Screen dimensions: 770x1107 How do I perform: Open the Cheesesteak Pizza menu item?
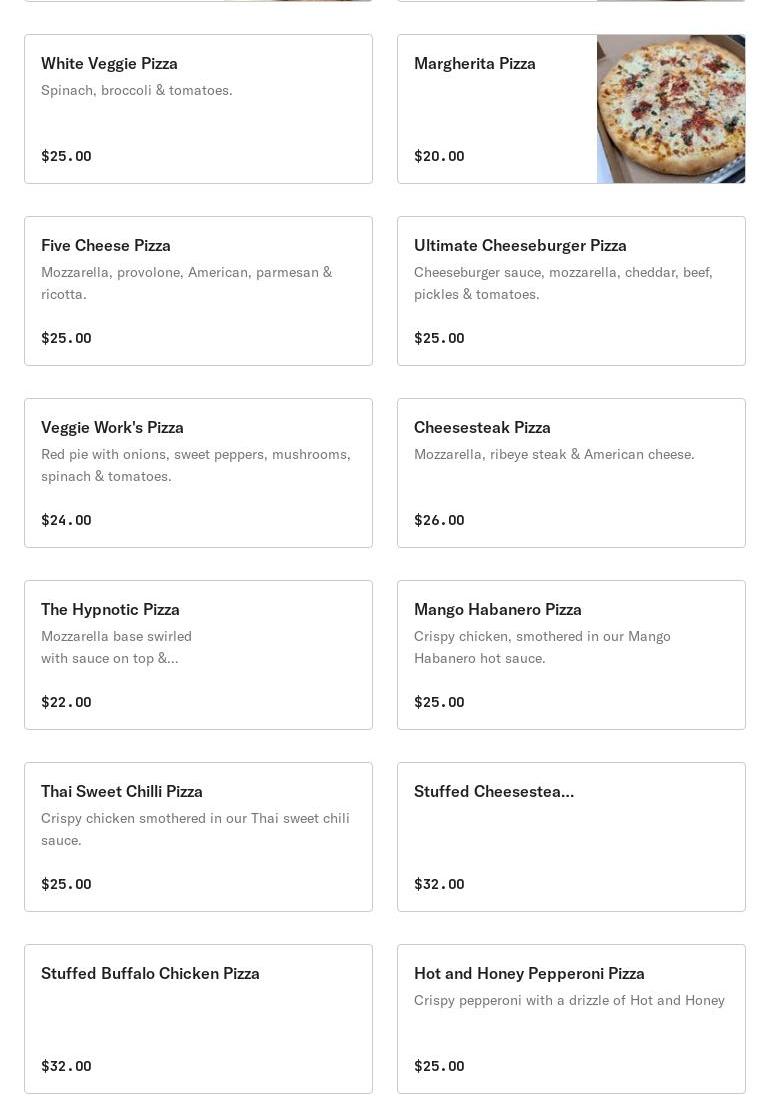[x=571, y=473]
